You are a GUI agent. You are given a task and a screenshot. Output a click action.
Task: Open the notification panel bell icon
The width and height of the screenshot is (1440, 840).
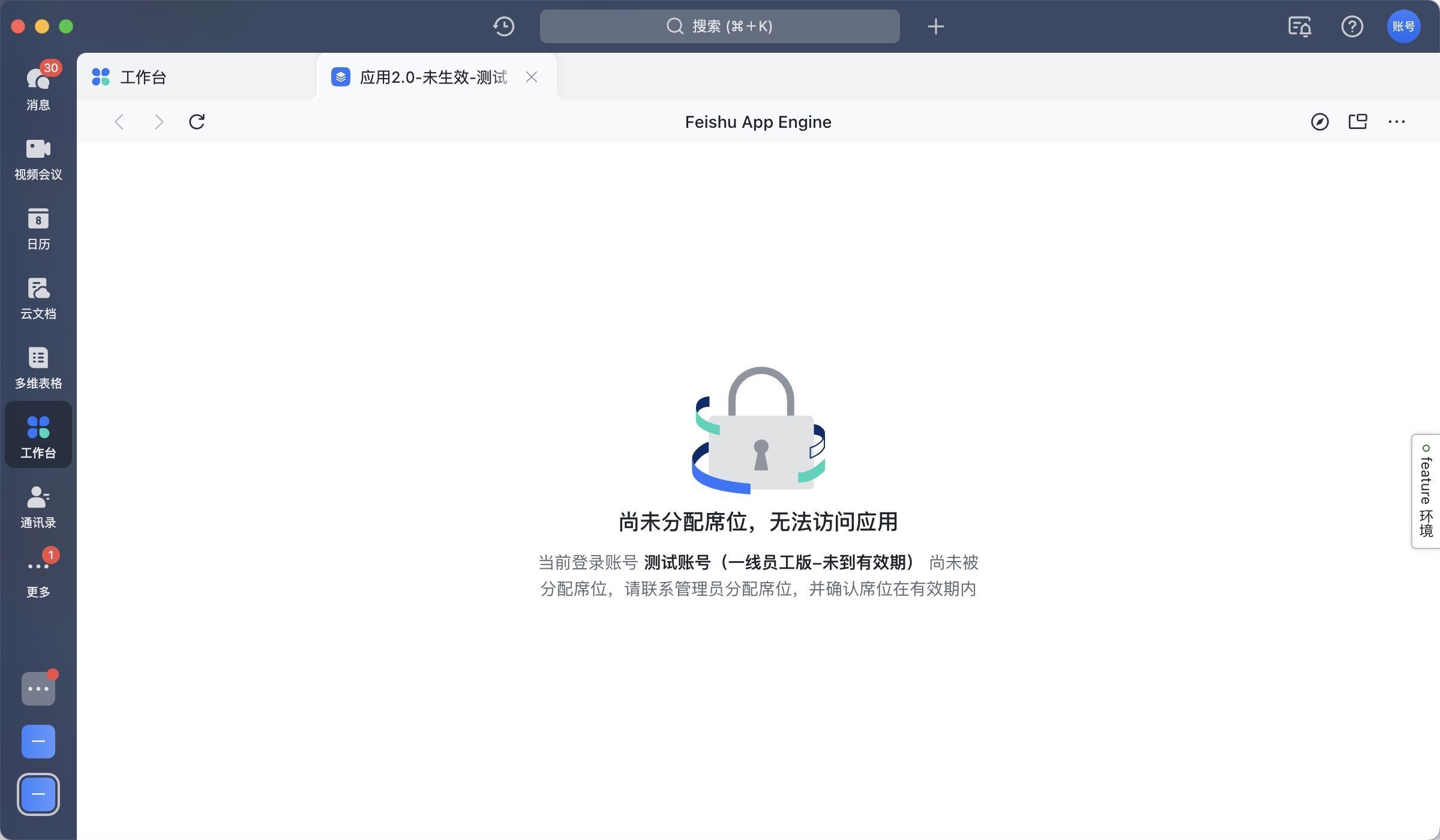1300,26
